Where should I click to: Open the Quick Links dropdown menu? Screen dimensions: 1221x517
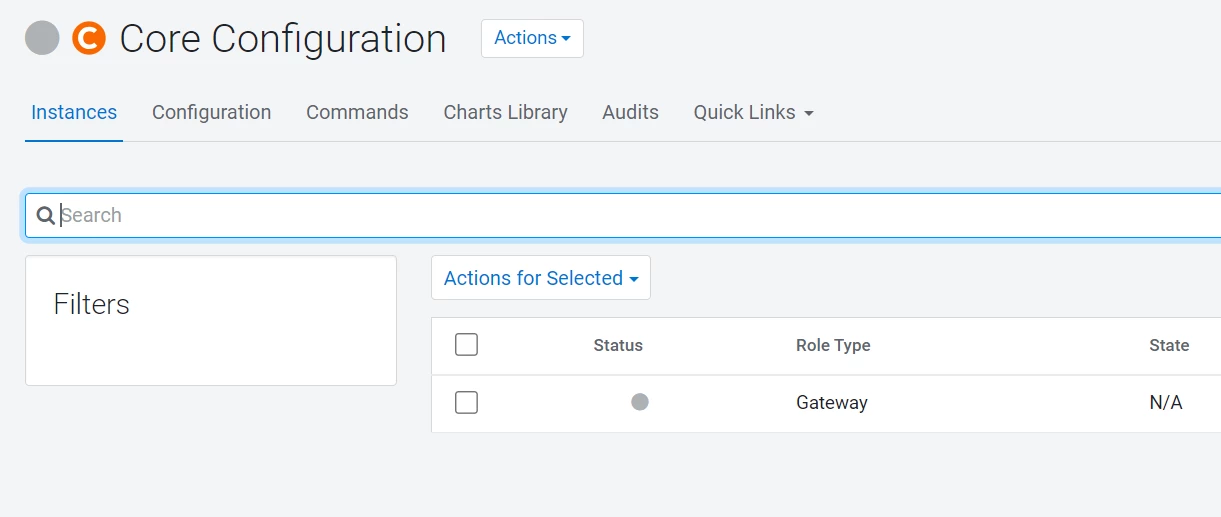pyautogui.click(x=754, y=112)
